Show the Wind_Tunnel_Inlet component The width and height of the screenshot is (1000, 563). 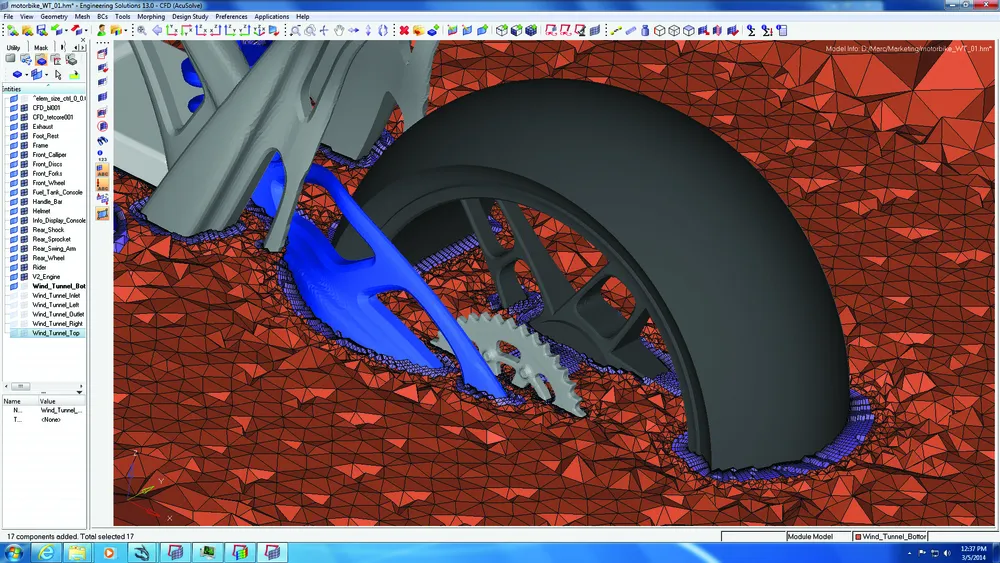pos(14,305)
